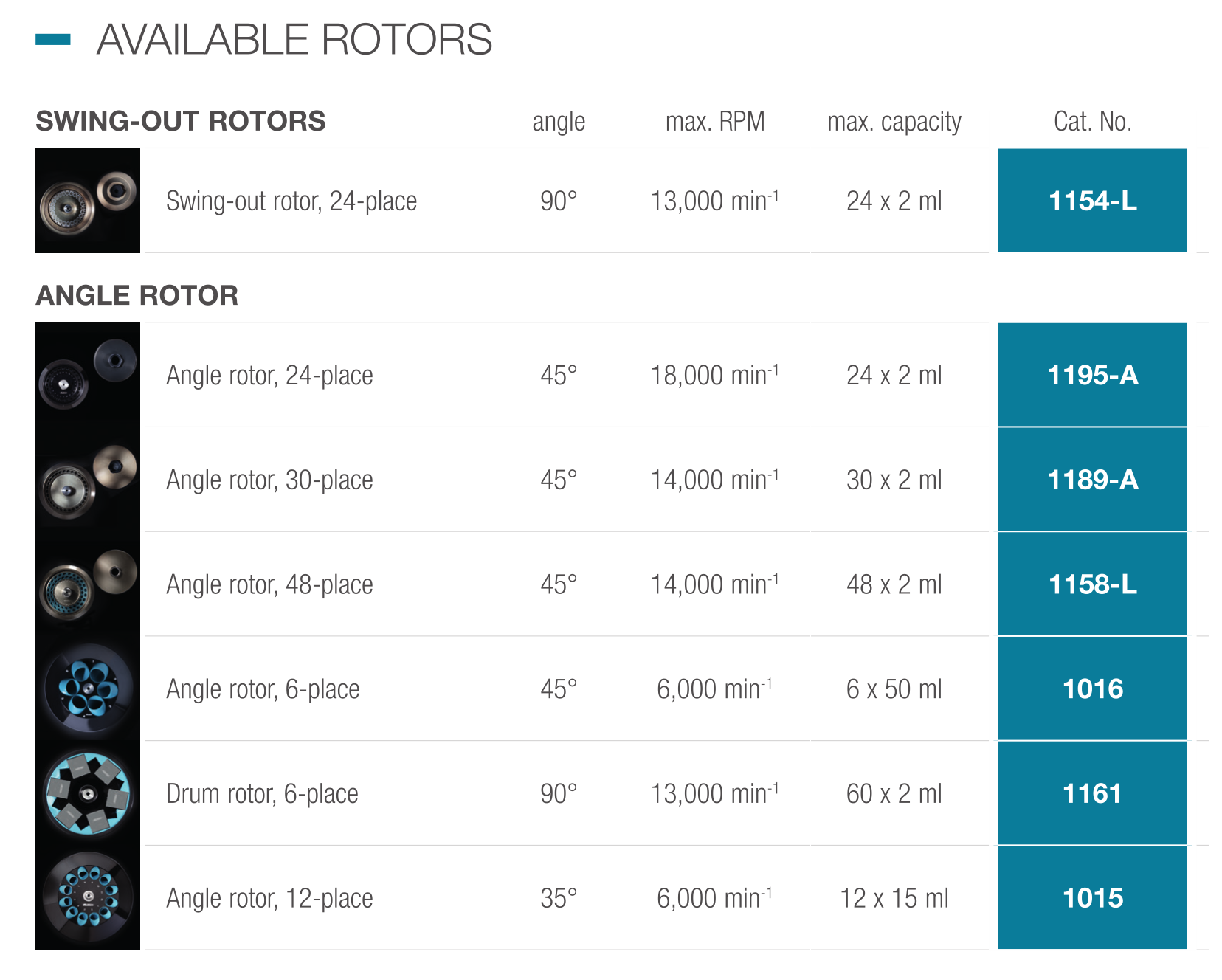This screenshot has width=1222, height=980.
Task: Click the 1189-A catalog number cell
Action: pyautogui.click(x=1092, y=480)
